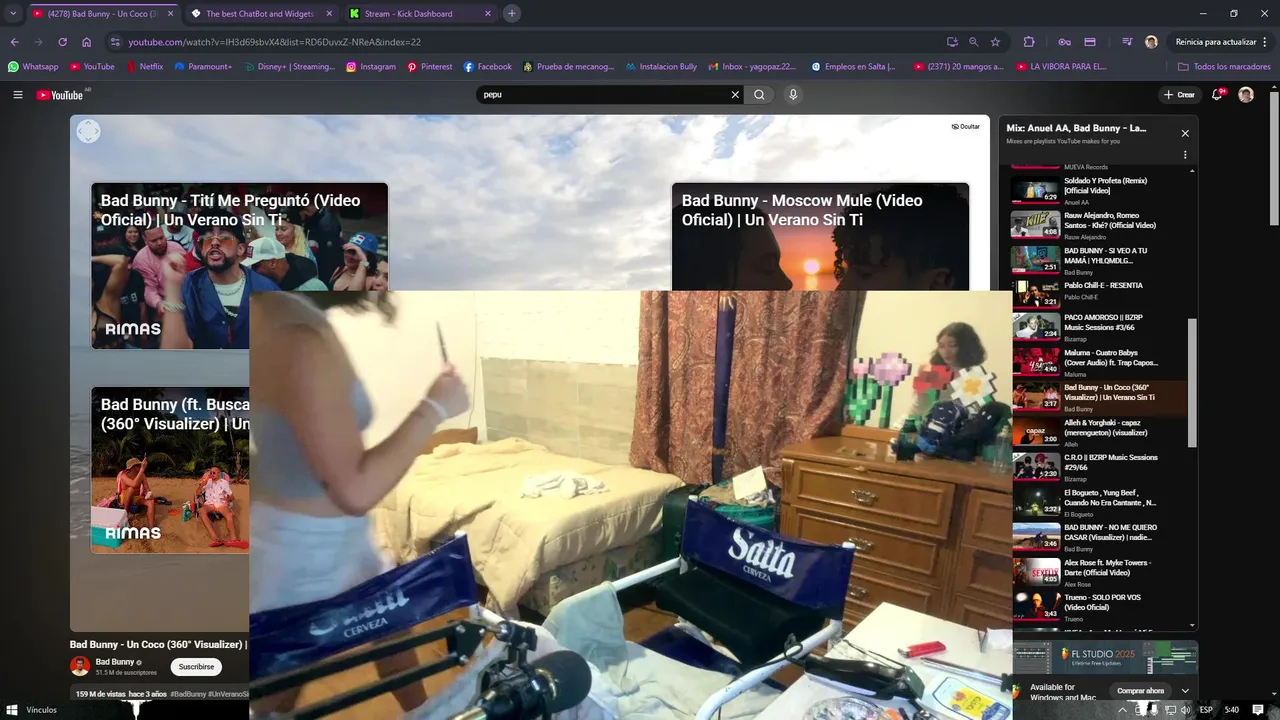
Task: Play Alleh & Yorghaki - capaz from playlist
Action: (1098, 432)
